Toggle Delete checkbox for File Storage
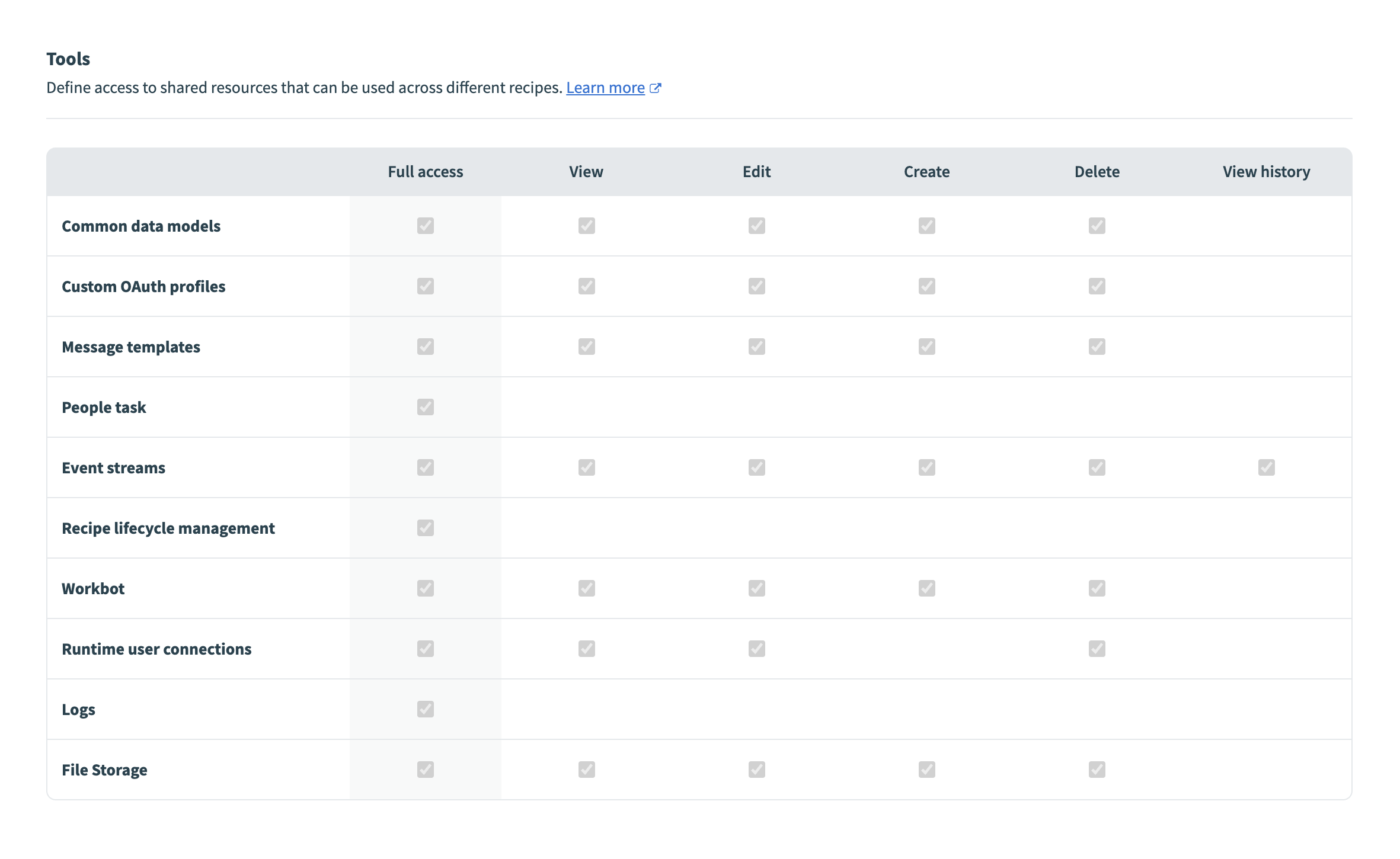Image resolution: width=1400 pixels, height=859 pixels. click(x=1097, y=770)
